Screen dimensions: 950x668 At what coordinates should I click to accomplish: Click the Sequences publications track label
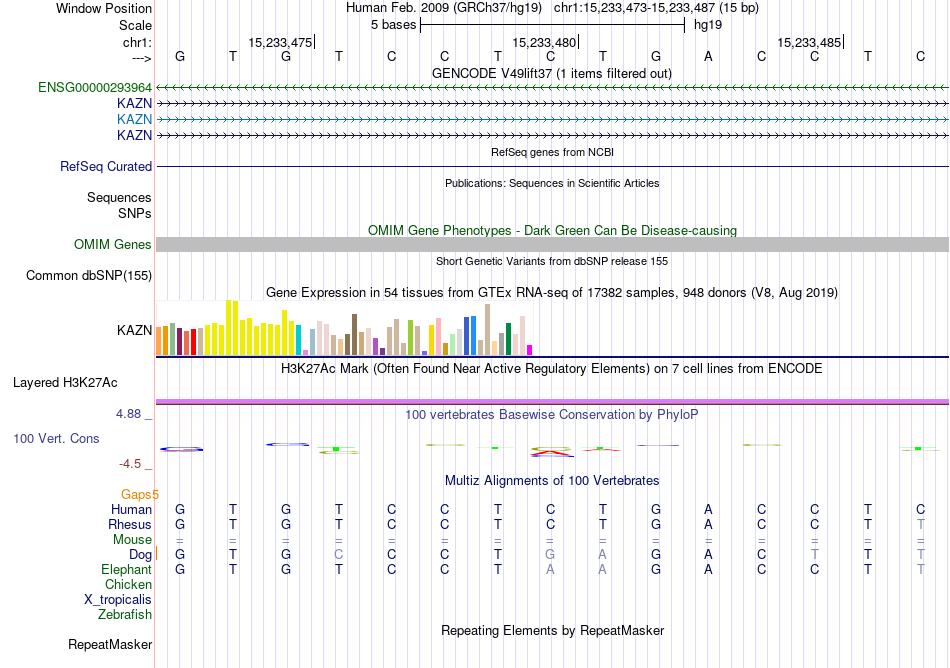coord(119,197)
